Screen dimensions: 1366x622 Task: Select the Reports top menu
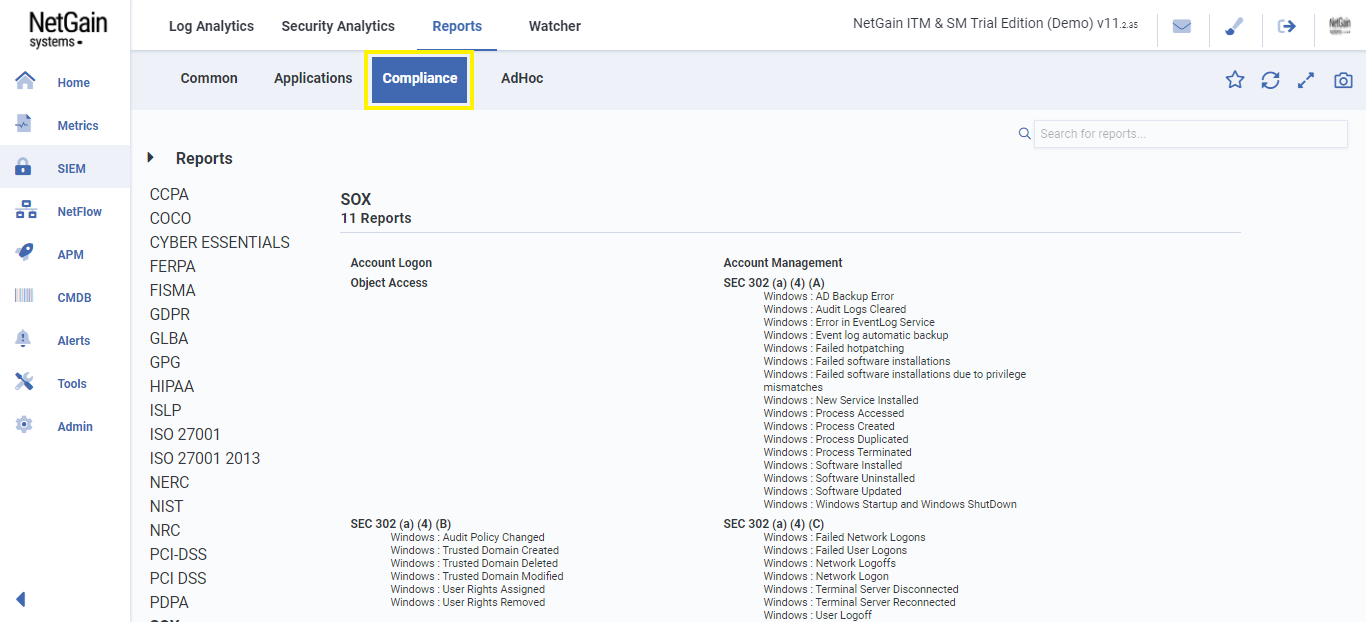pos(457,26)
